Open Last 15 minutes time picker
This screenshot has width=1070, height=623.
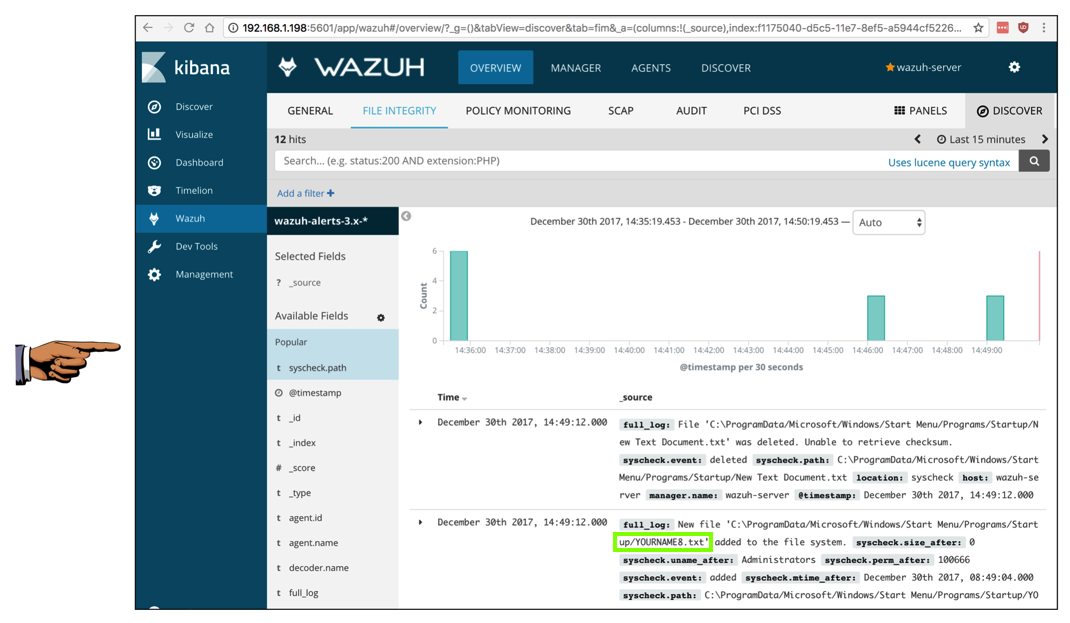[981, 139]
